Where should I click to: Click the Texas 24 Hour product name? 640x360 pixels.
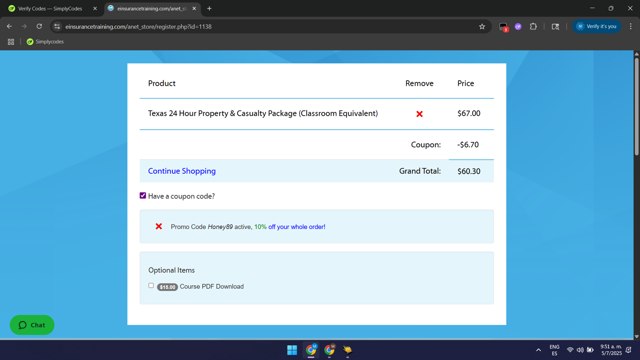click(x=263, y=113)
